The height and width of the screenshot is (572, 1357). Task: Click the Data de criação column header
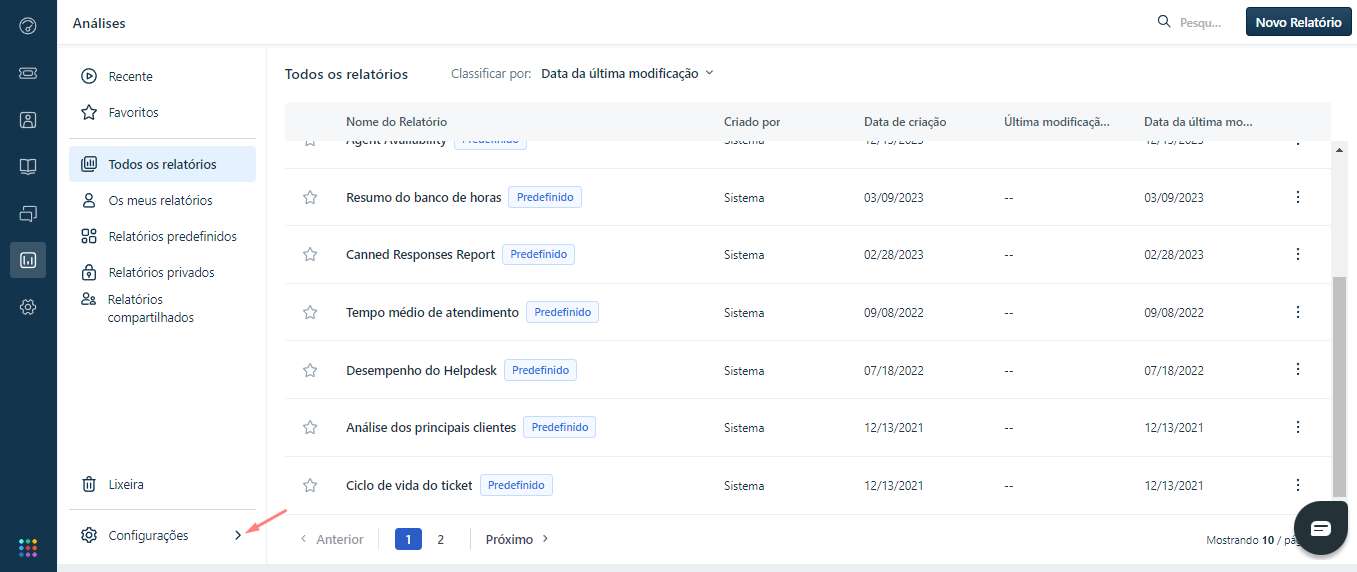pyautogui.click(x=905, y=122)
